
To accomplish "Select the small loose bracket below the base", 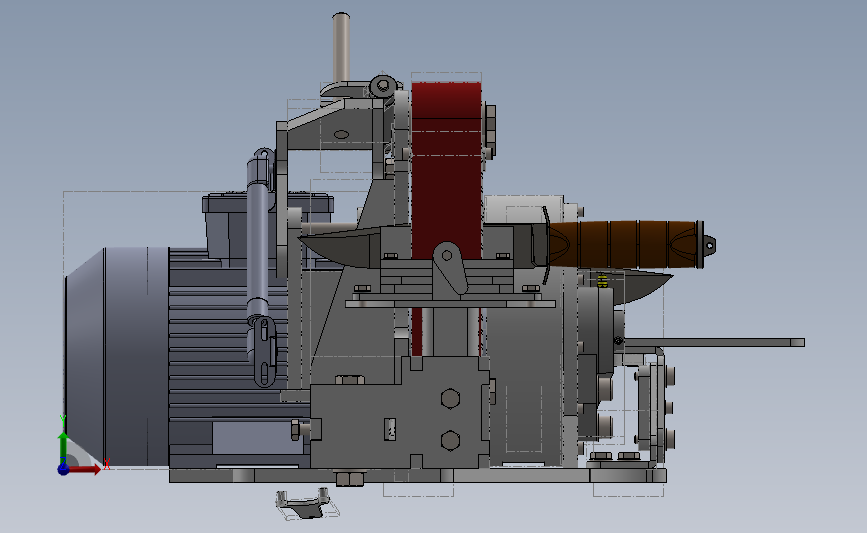I will coord(304,503).
